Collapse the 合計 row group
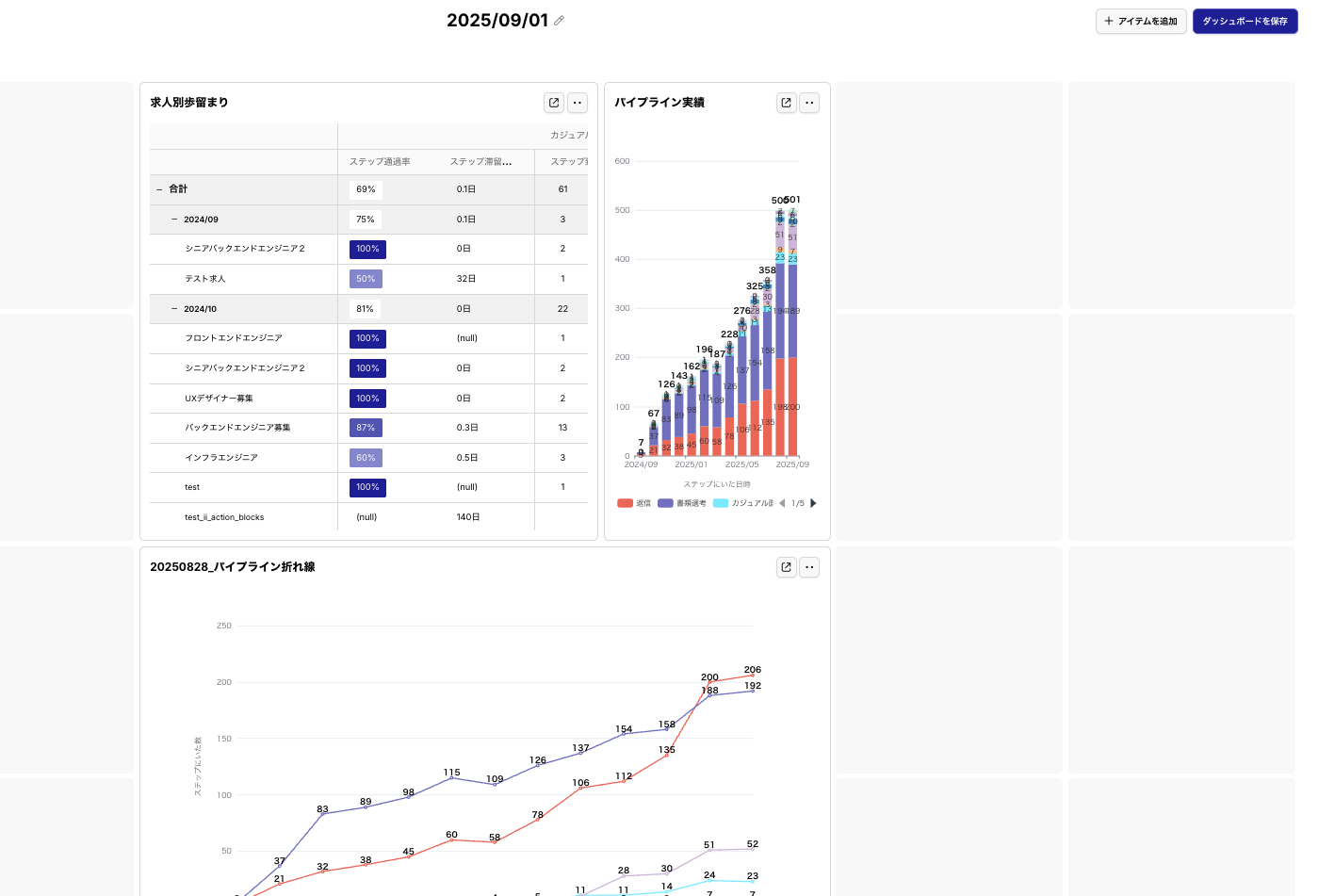The width and height of the screenshot is (1335, 896). click(x=159, y=189)
